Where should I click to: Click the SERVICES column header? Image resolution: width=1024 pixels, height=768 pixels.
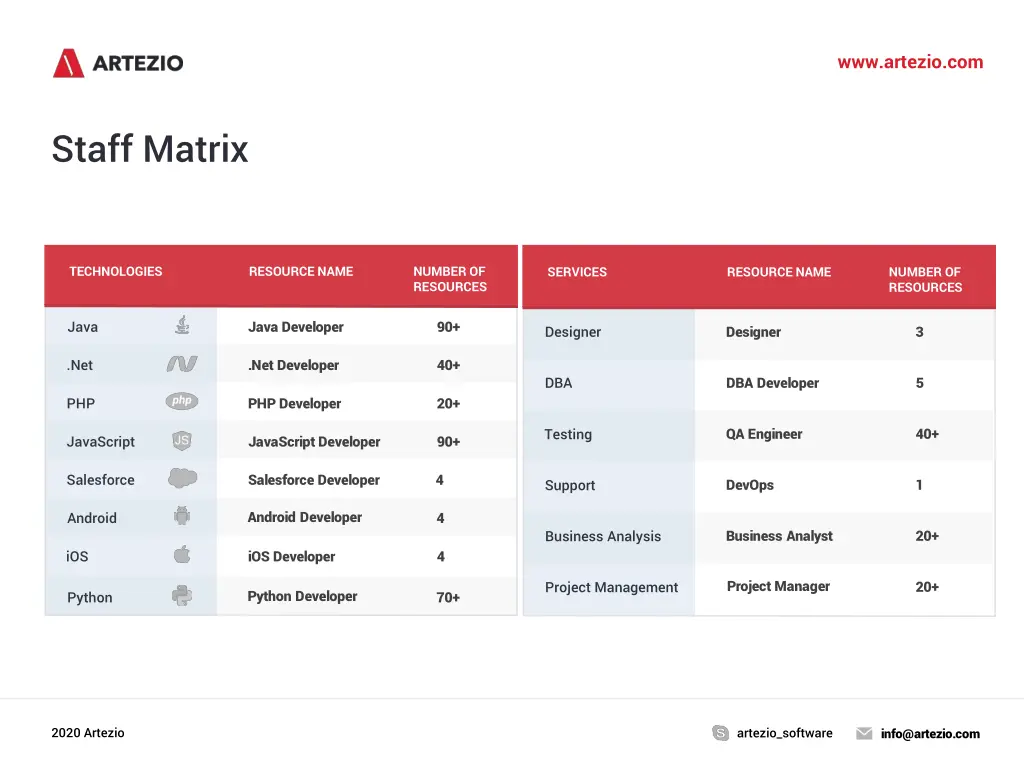click(x=577, y=272)
